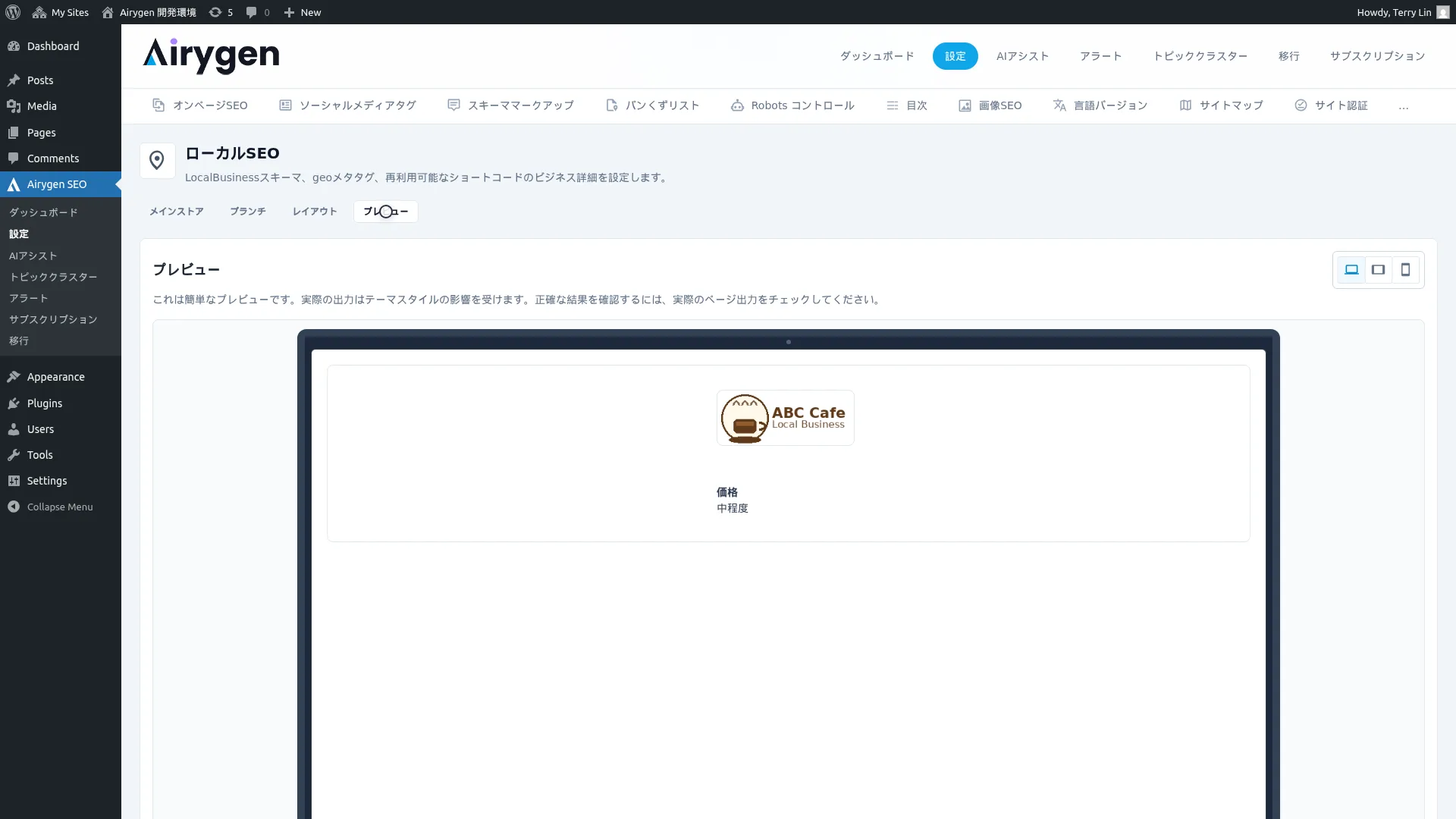Click the Posts pin icon
This screenshot has width=1456, height=819.
(x=14, y=80)
